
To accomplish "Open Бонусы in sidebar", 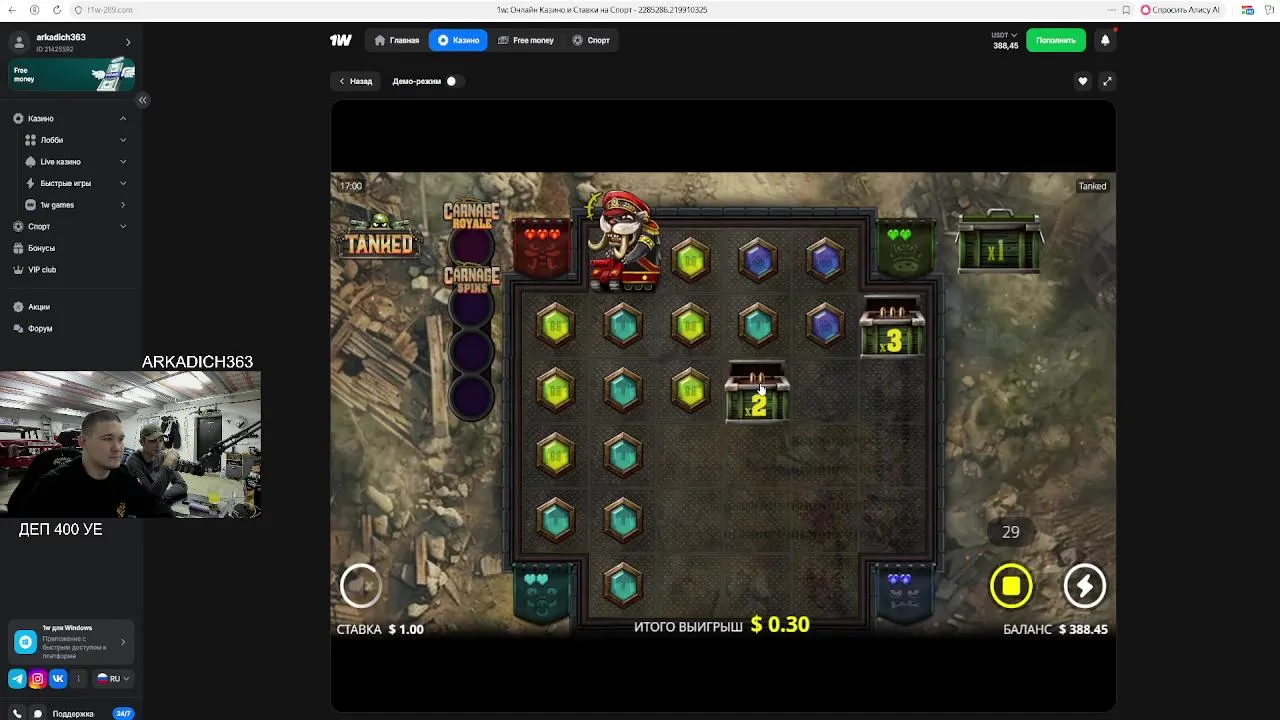I will [x=41, y=248].
